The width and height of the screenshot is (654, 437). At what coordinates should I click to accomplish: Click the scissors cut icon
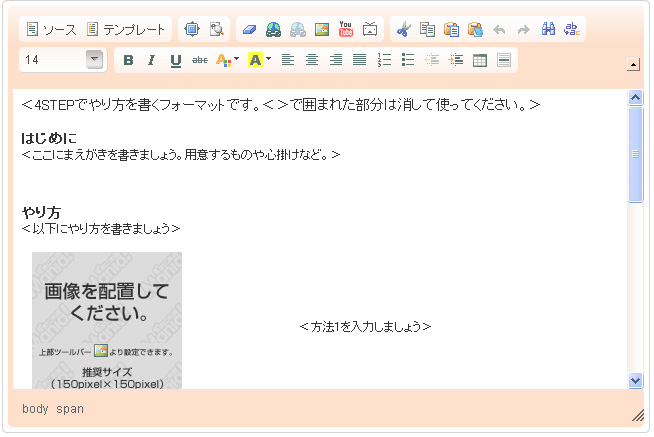[403, 30]
